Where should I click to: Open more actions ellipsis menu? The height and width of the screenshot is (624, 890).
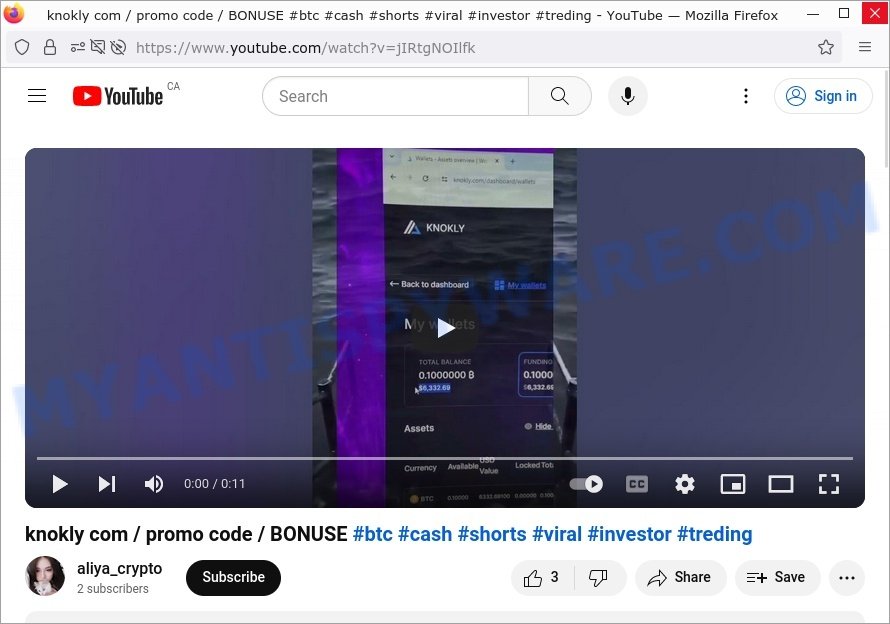pos(847,578)
